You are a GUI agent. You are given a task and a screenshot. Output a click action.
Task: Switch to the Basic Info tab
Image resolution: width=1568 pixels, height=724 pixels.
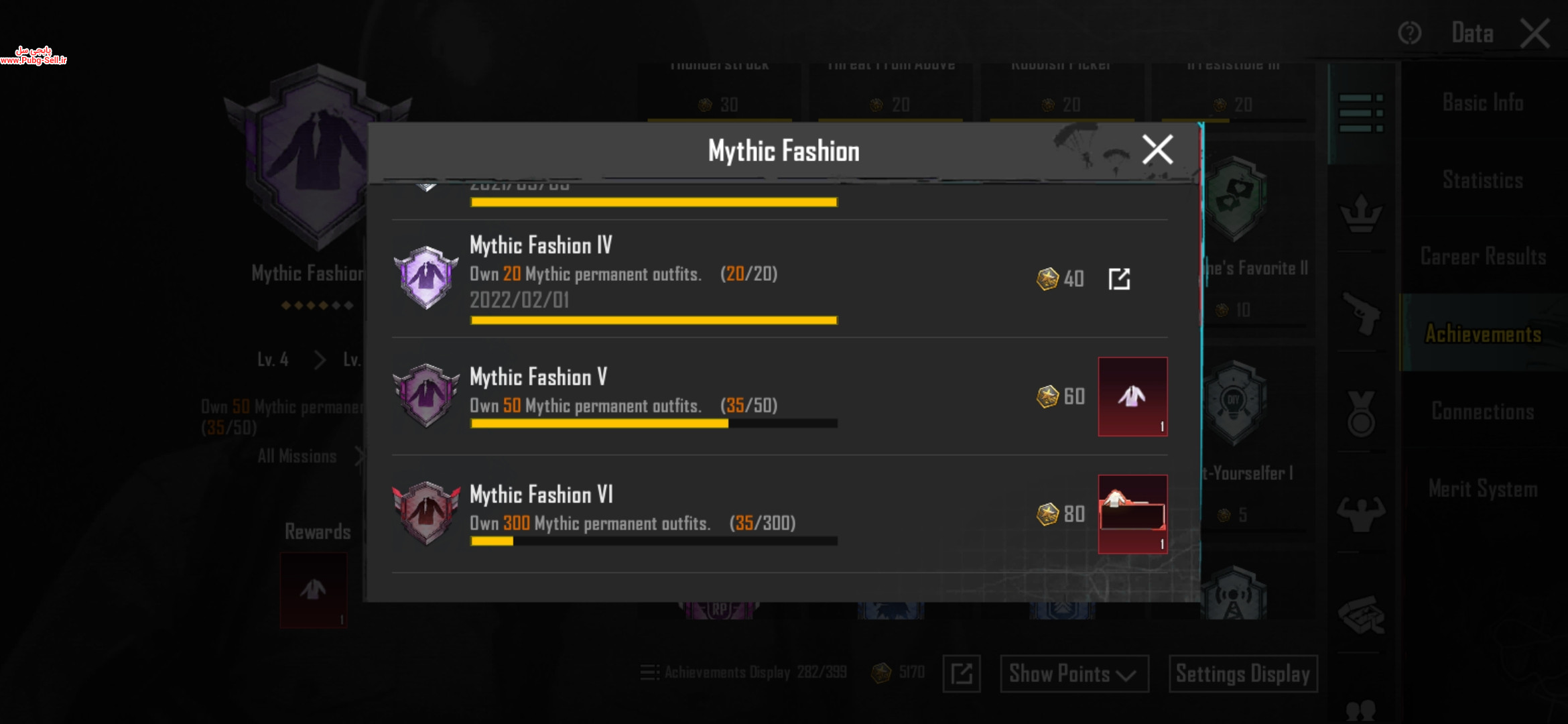point(1483,103)
